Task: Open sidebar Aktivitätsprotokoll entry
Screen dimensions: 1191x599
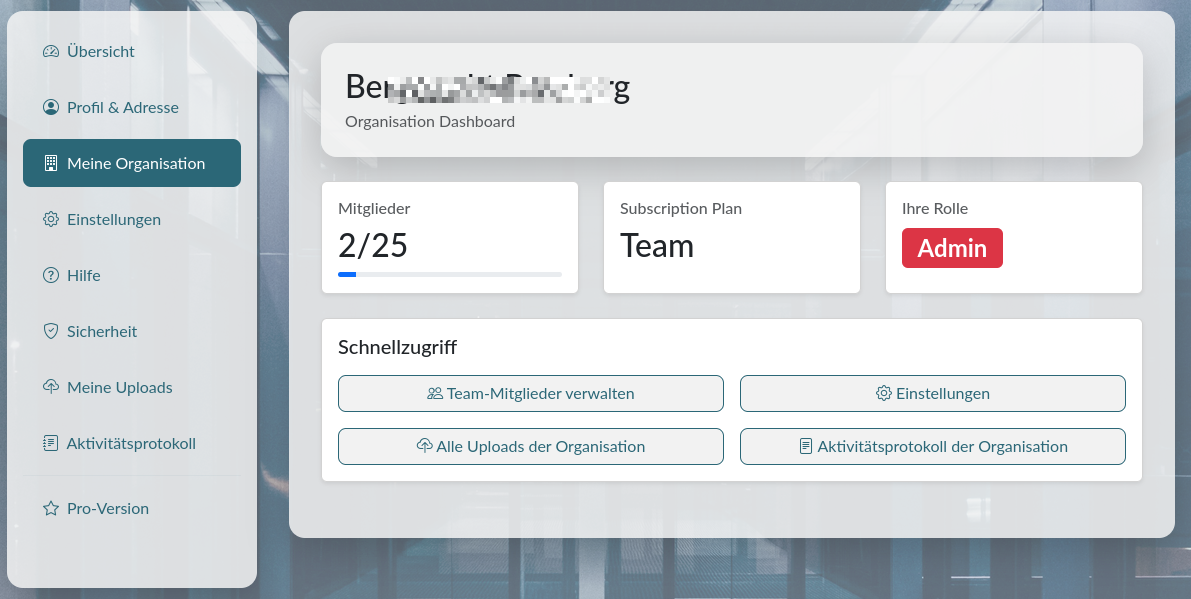Action: click(132, 443)
